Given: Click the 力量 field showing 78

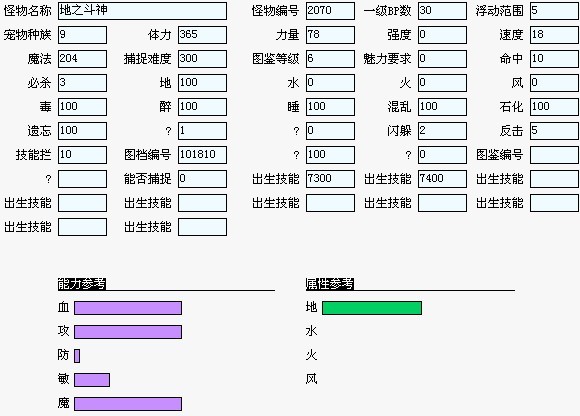Looking at the screenshot, I should (x=330, y=35).
